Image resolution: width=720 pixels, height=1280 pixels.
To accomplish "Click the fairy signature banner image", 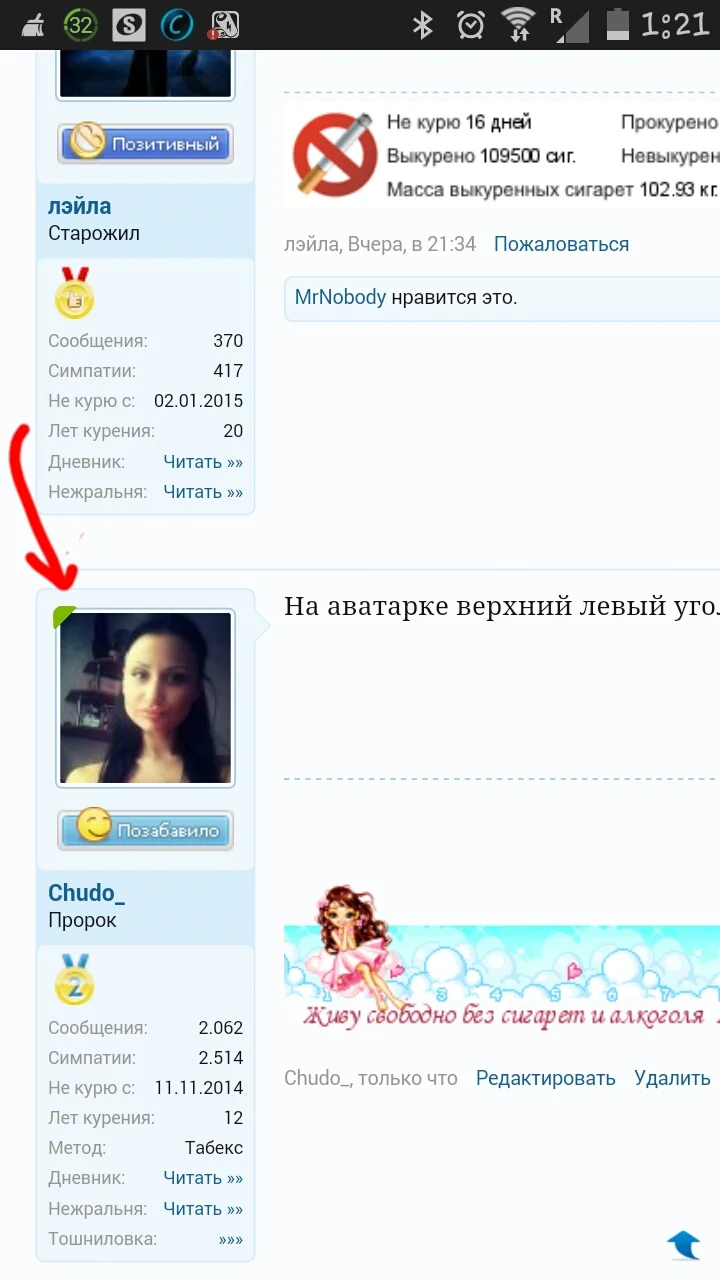I will click(502, 958).
